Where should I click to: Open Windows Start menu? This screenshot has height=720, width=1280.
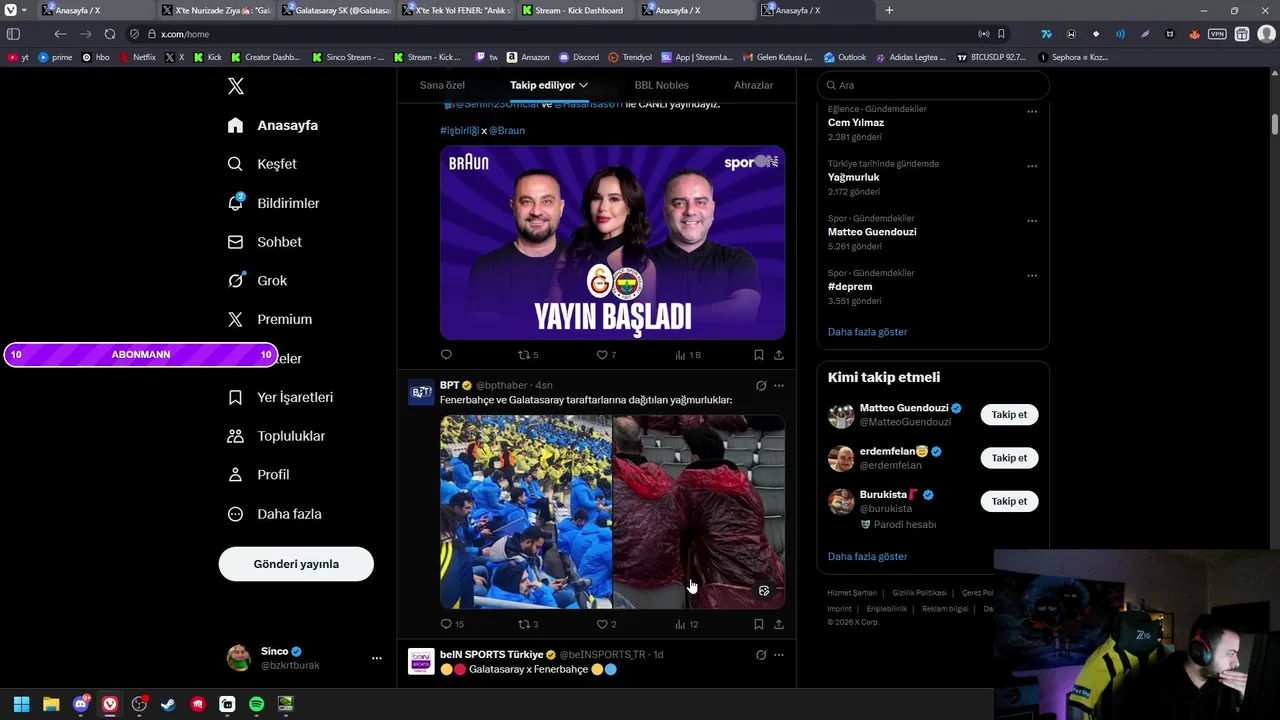pos(21,704)
